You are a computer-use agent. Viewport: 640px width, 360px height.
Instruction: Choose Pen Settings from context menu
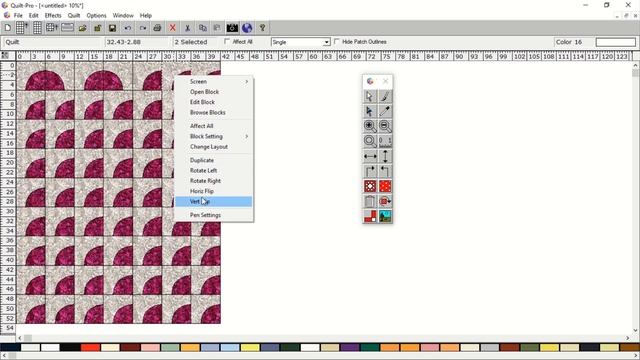point(213,215)
